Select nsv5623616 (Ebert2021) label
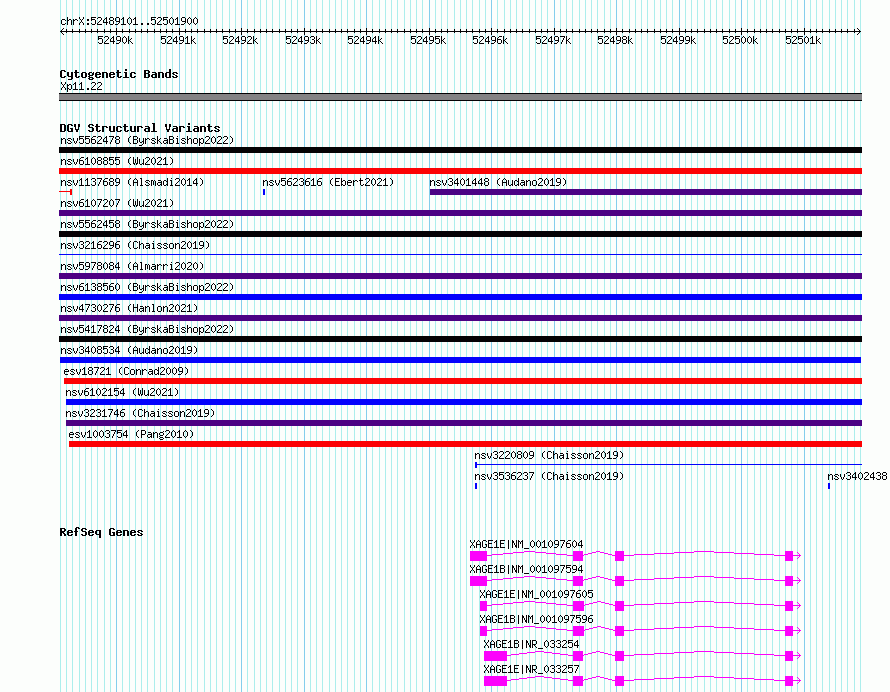This screenshot has height=692, width=890. click(x=328, y=182)
